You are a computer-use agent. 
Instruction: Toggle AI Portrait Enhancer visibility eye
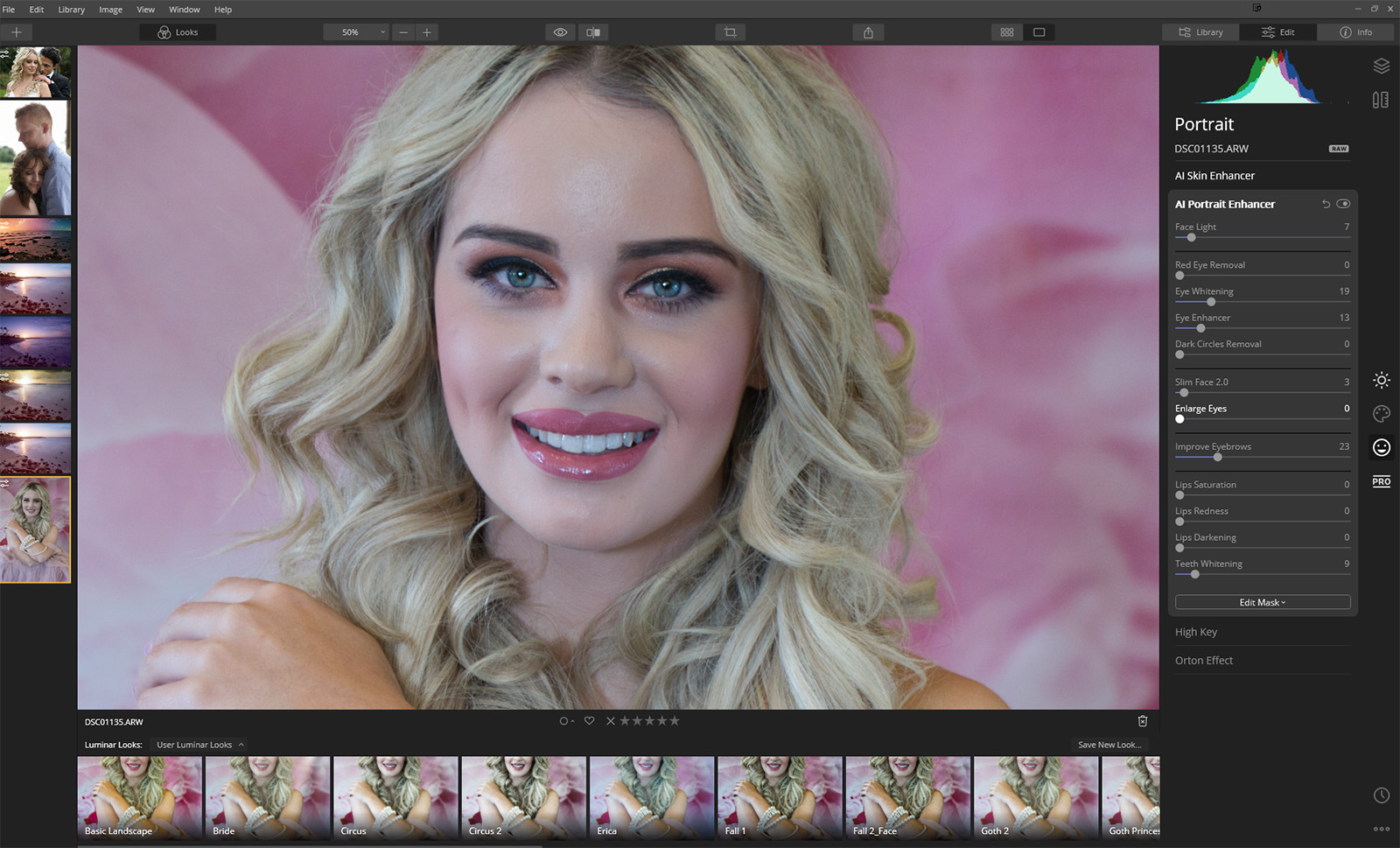coord(1343,204)
